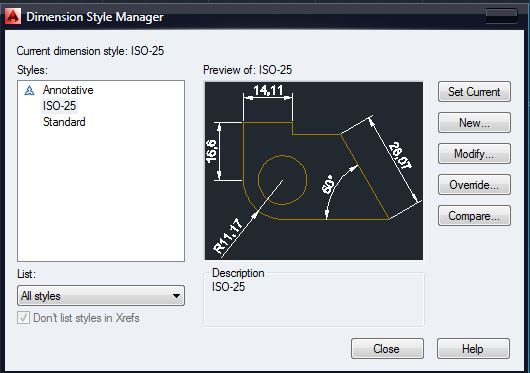Click the ISO-25 description text area
The width and height of the screenshot is (530, 373).
tap(314, 300)
